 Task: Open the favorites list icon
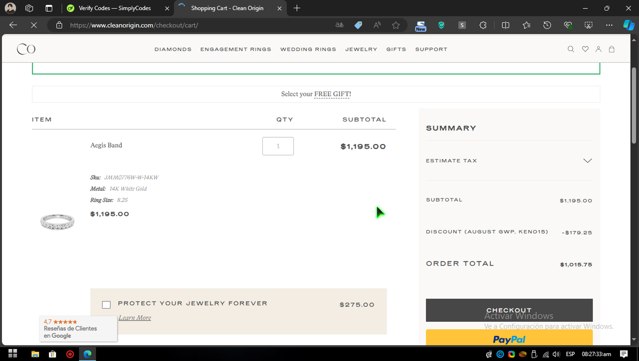526,25
